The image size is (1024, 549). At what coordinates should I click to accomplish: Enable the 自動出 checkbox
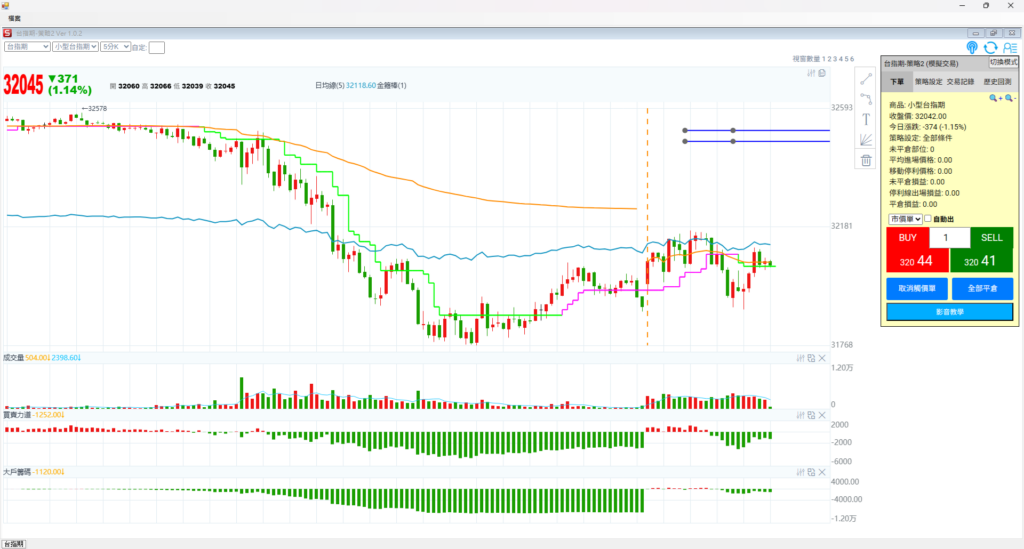929,218
